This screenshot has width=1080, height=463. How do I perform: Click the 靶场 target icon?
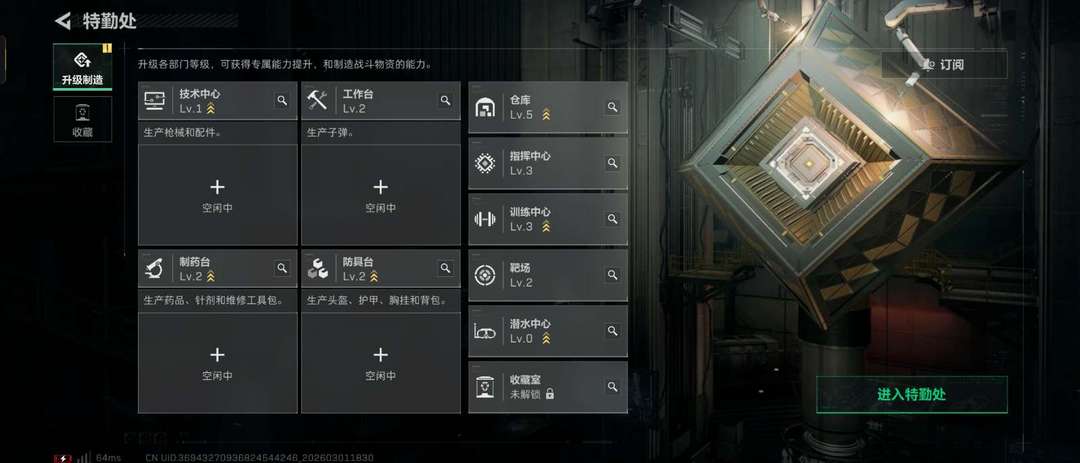tap(485, 275)
